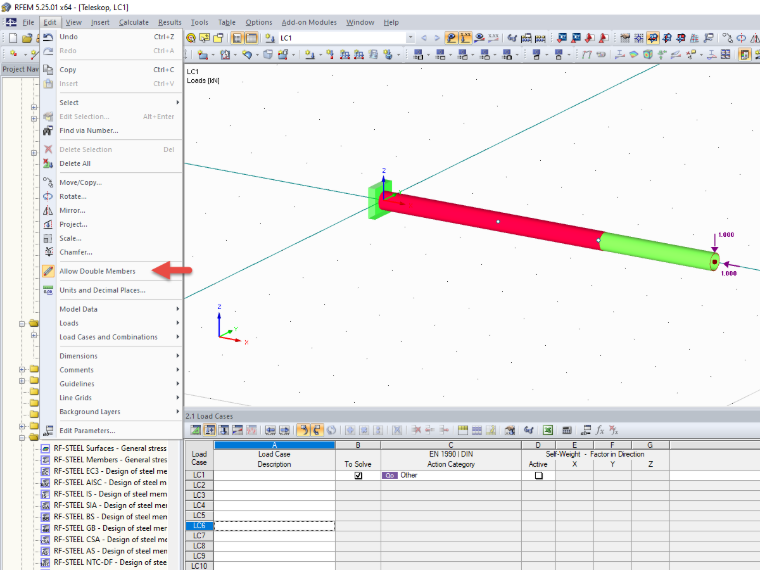The height and width of the screenshot is (570, 760).
Task: Click the calculator icon in table toolbar
Action: coord(567,430)
